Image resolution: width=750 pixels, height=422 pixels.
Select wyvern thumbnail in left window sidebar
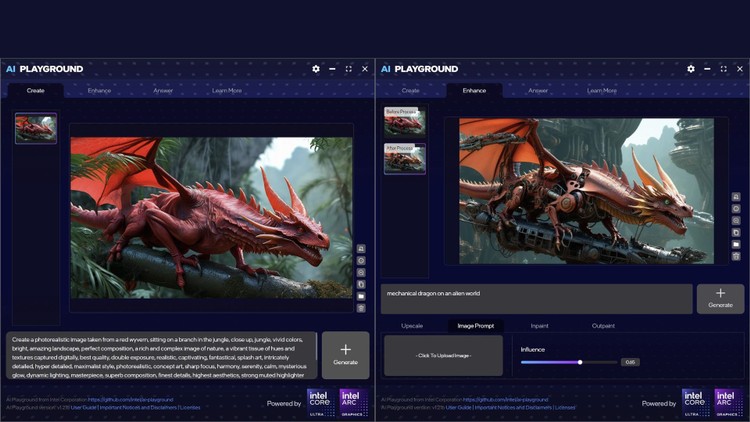pos(36,128)
